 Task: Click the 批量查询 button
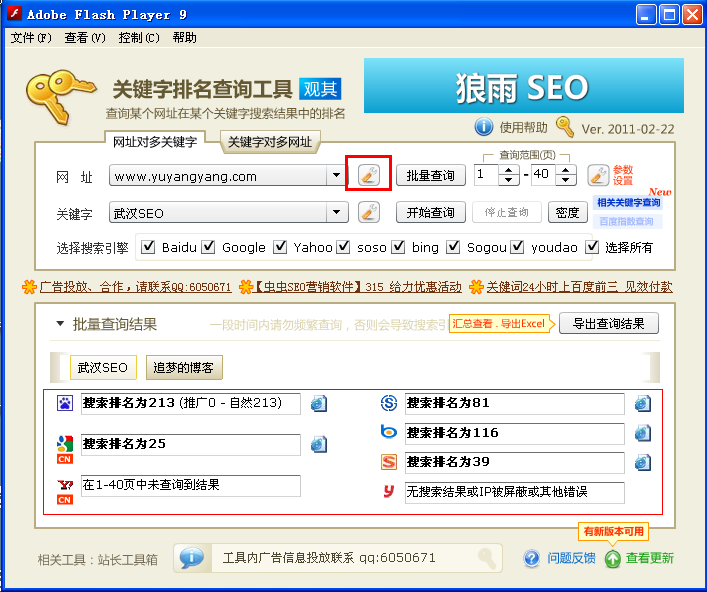pos(431,175)
